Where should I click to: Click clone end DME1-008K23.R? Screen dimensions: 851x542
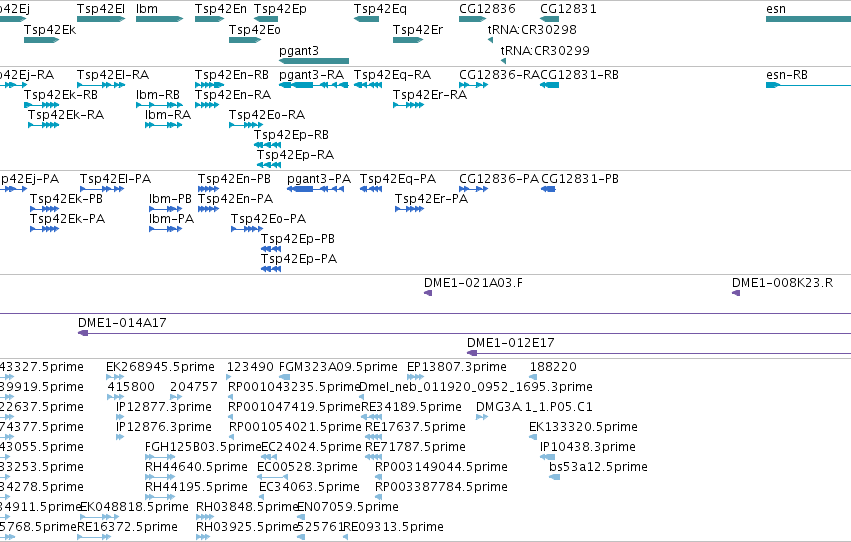point(736,293)
